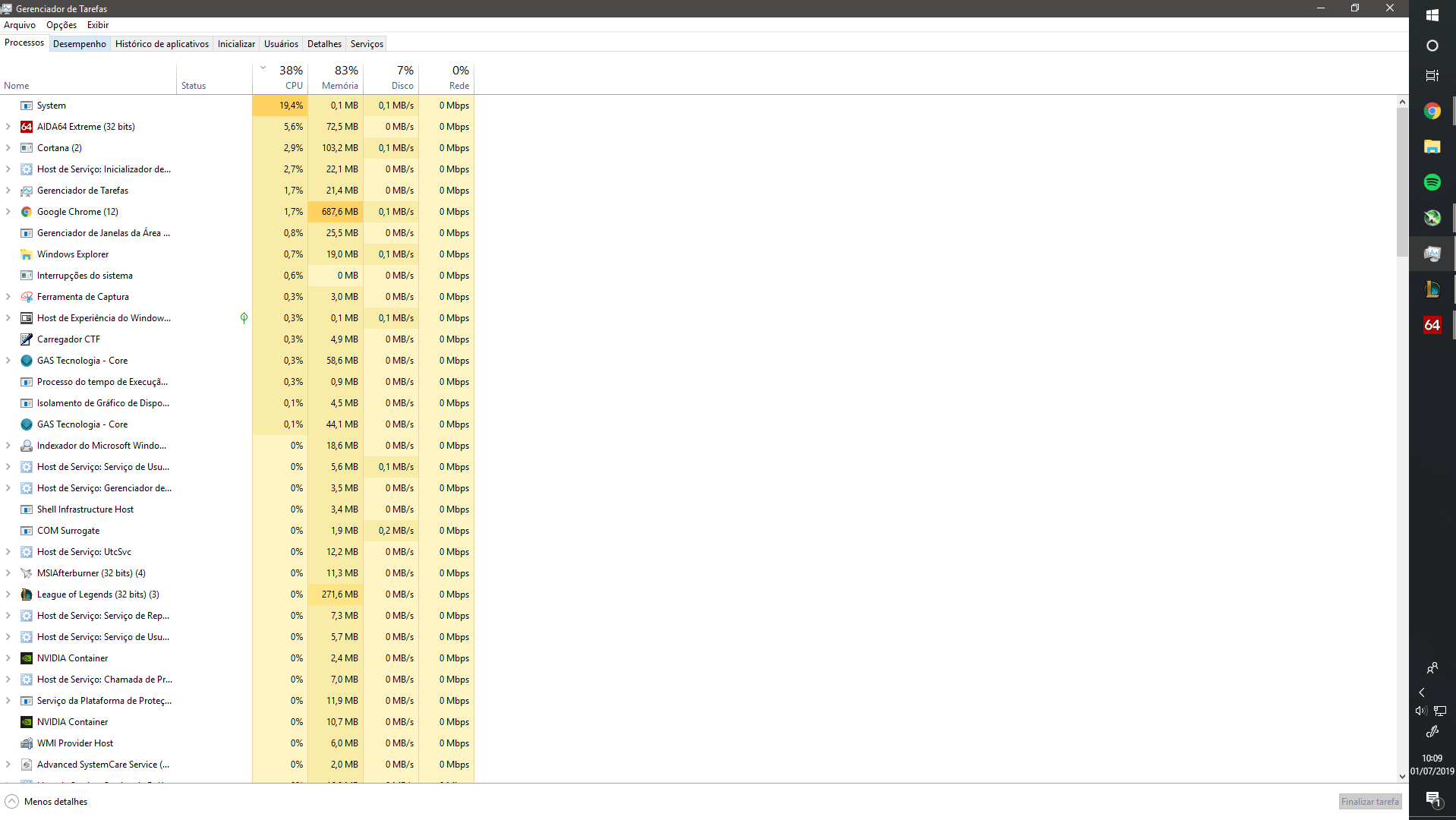Screen dimensions: 1456x820
Task: Sort by the Memória column header
Action: [x=336, y=77]
